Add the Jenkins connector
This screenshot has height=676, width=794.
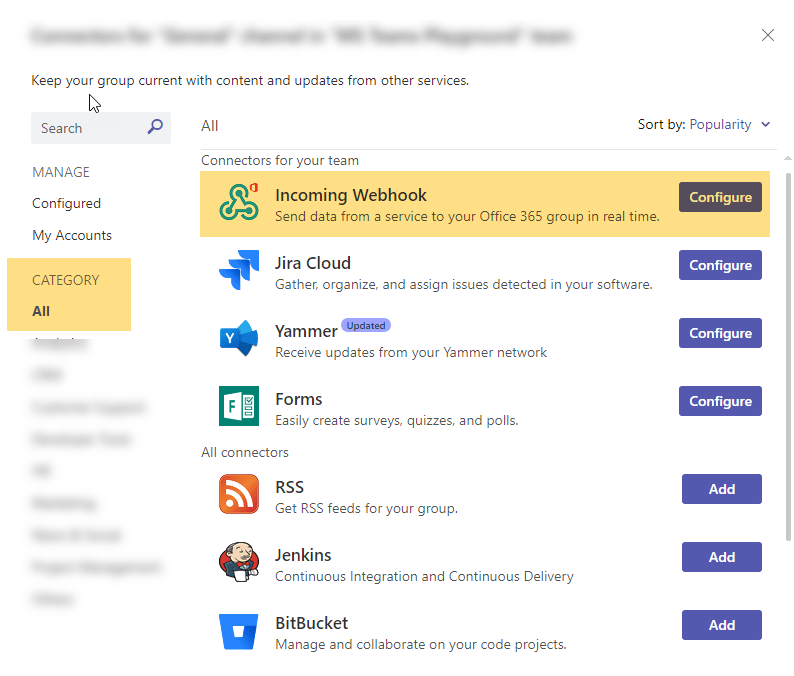(x=721, y=557)
